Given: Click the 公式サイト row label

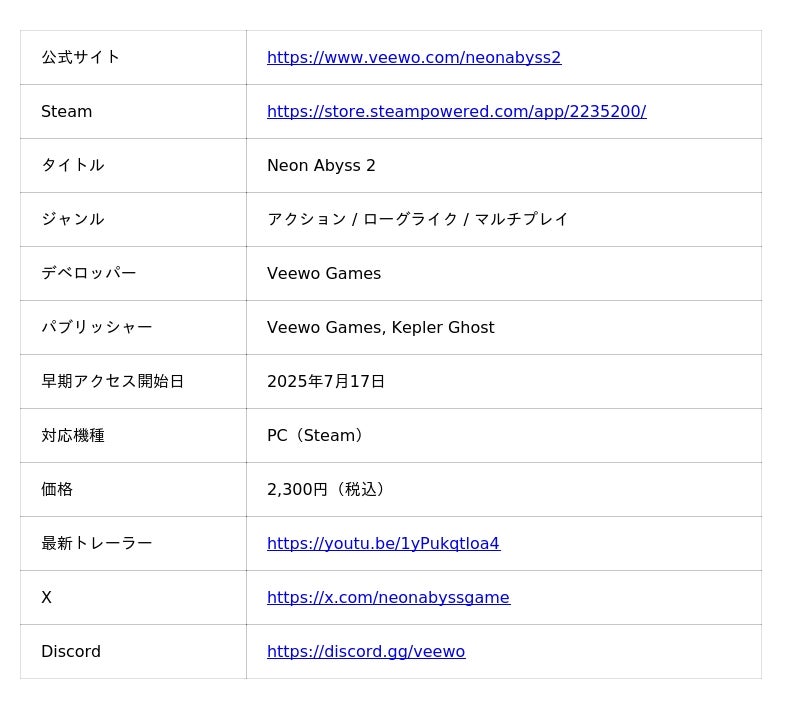Looking at the screenshot, I should 80,58.
